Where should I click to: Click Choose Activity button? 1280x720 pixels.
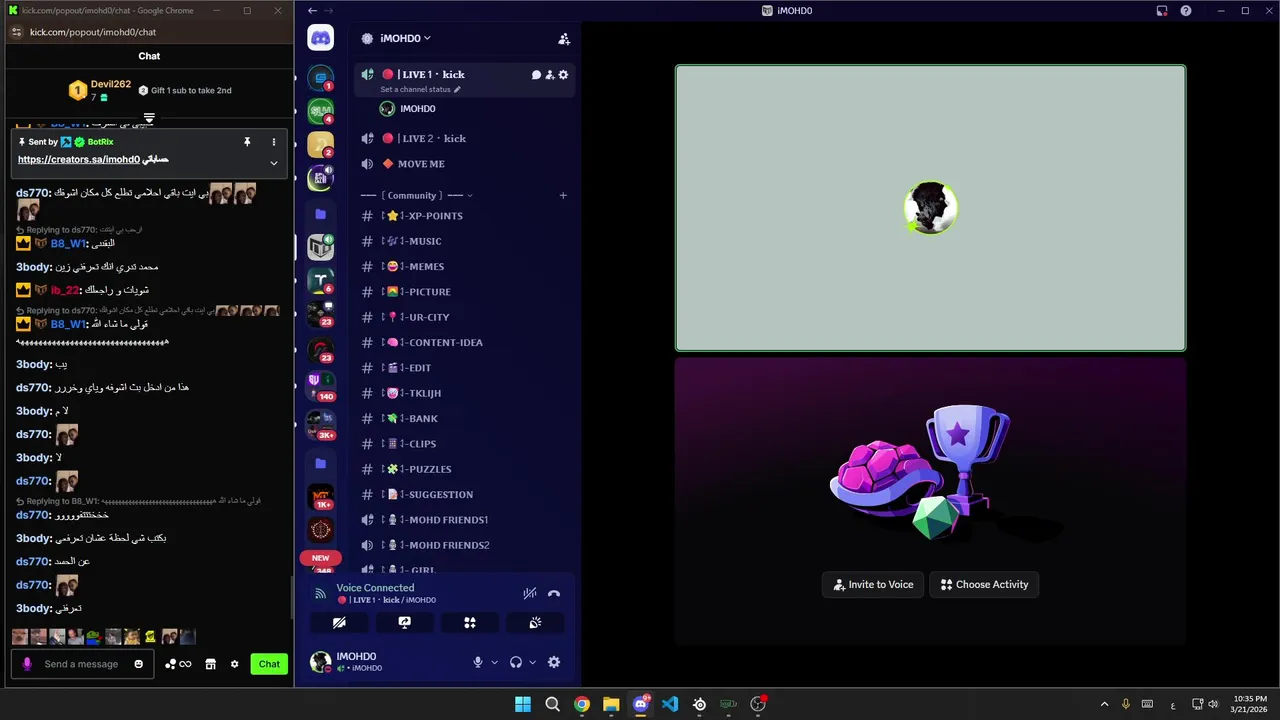click(x=984, y=585)
